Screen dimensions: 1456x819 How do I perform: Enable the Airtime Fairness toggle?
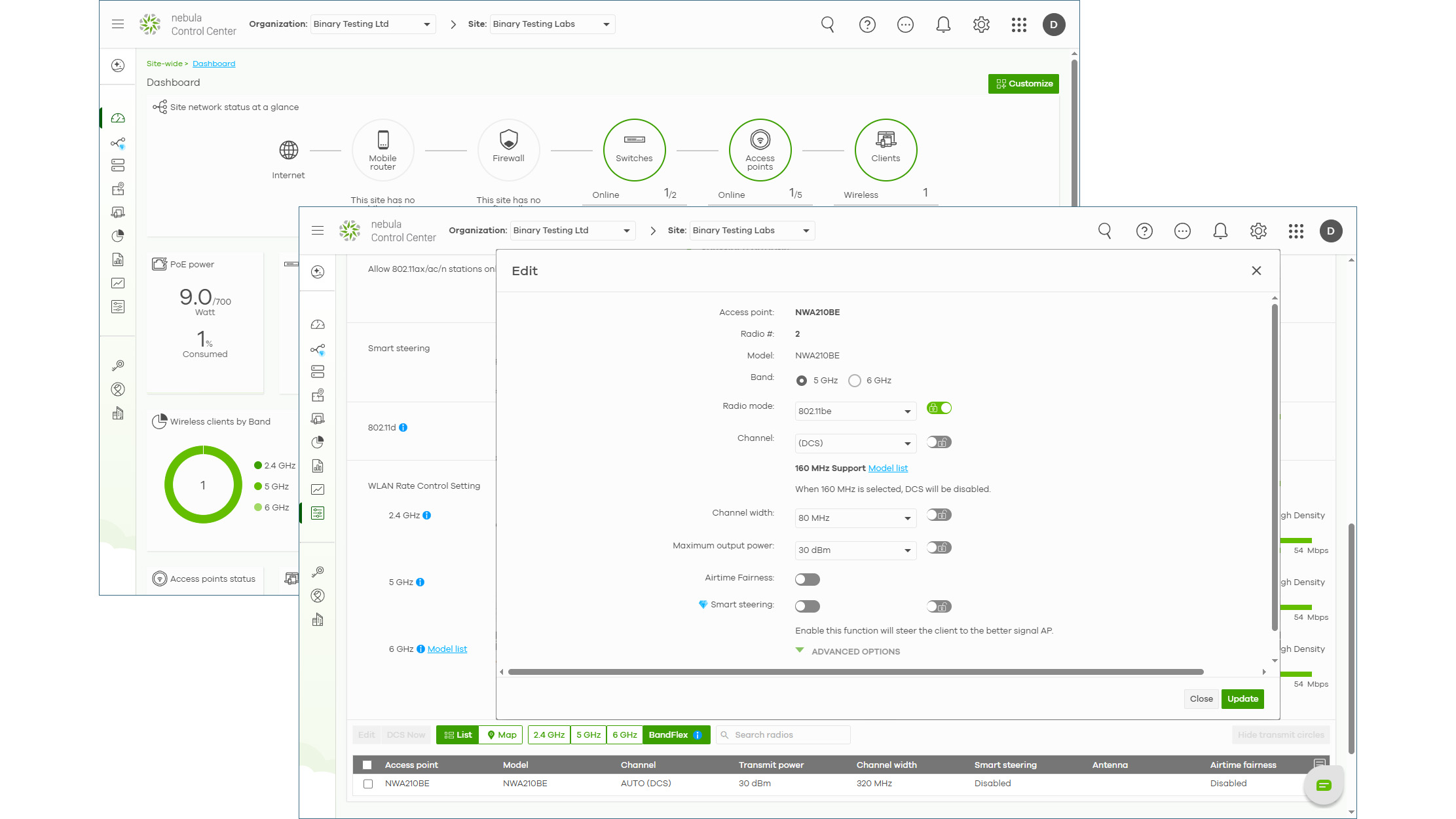click(807, 579)
